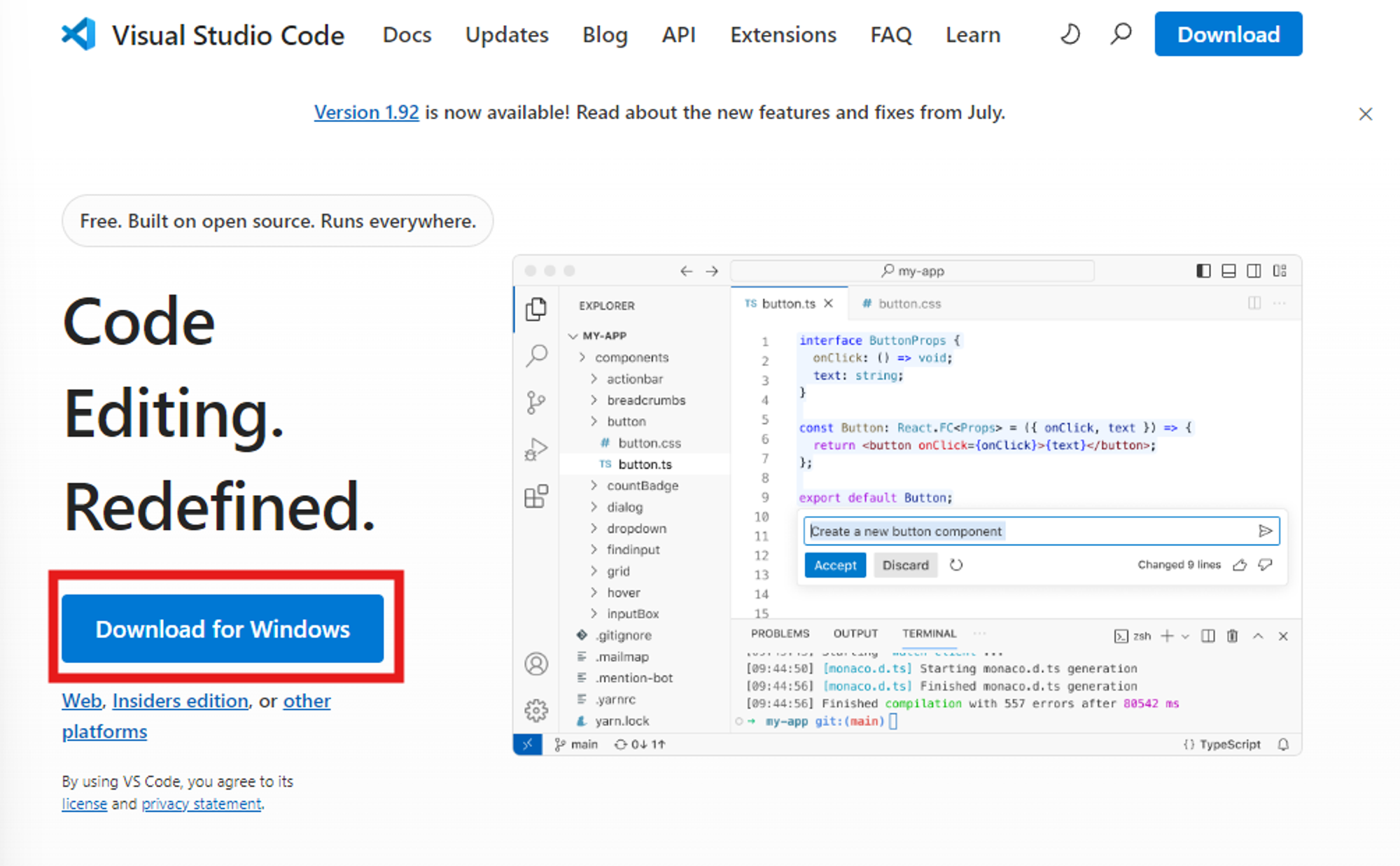Open the Insiders edition link
Image resolution: width=1400 pixels, height=866 pixels.
[180, 701]
